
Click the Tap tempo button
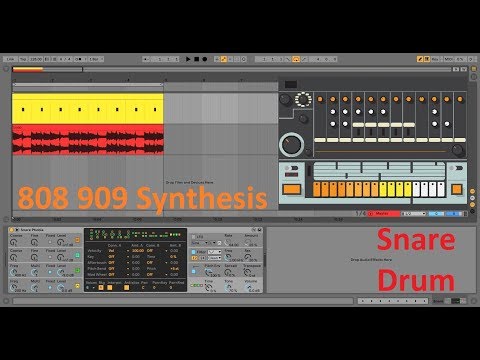[23, 59]
